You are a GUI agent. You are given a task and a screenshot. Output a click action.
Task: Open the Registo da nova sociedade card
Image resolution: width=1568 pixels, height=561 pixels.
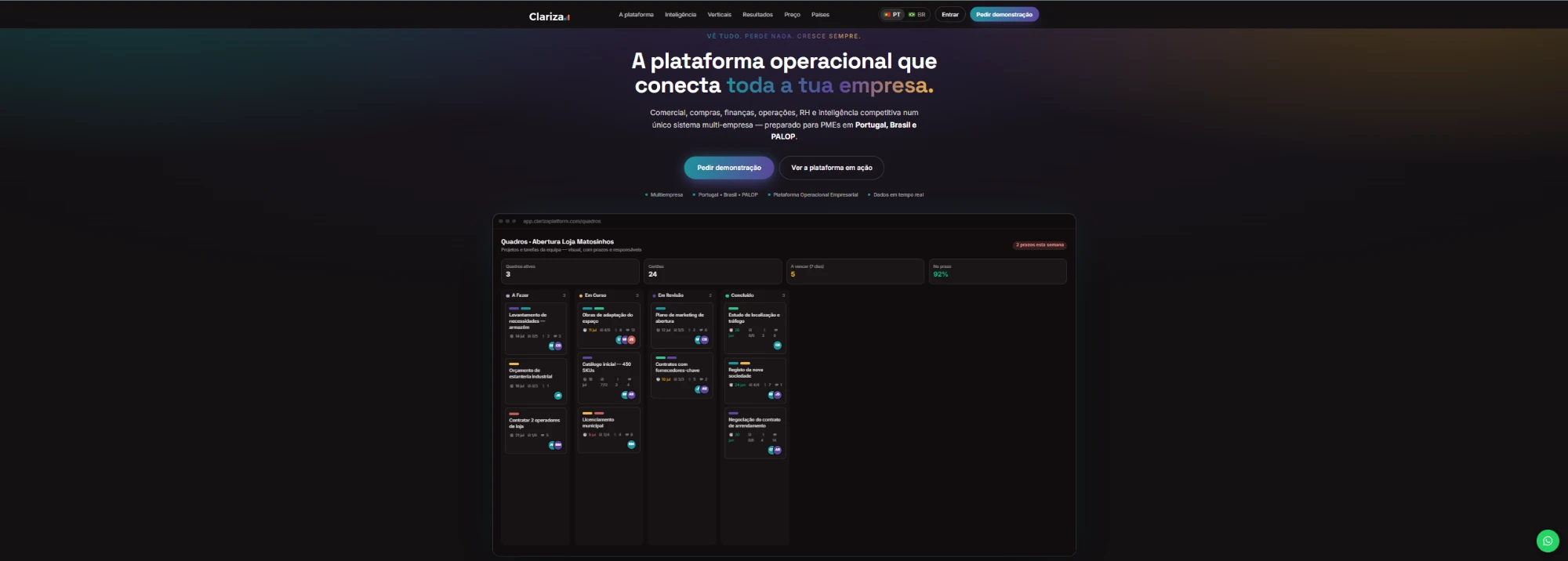(754, 380)
